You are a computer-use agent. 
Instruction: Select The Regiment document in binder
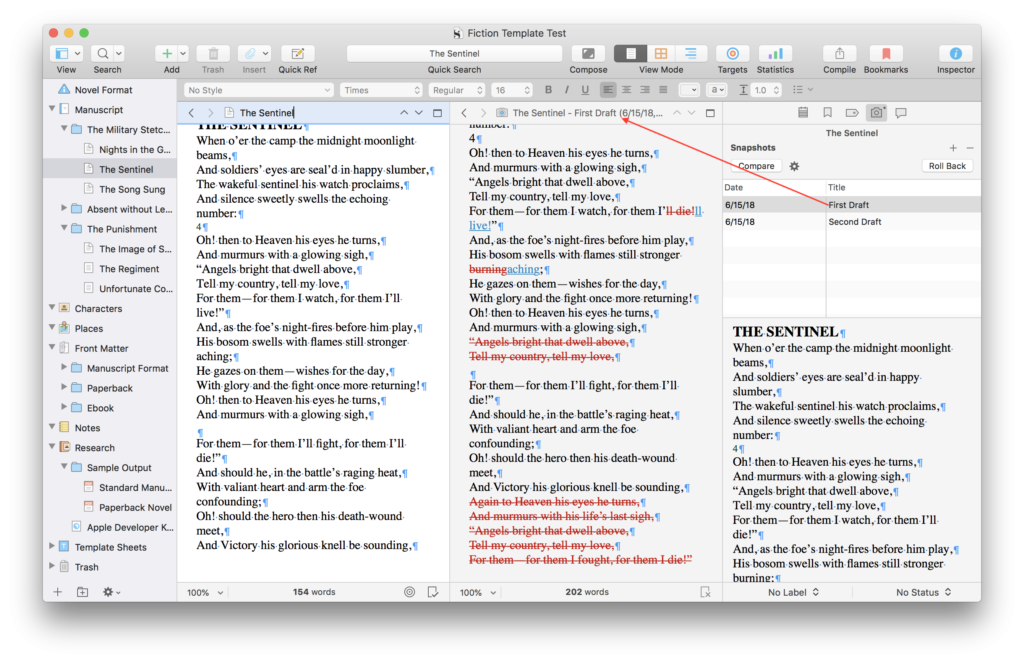click(129, 268)
